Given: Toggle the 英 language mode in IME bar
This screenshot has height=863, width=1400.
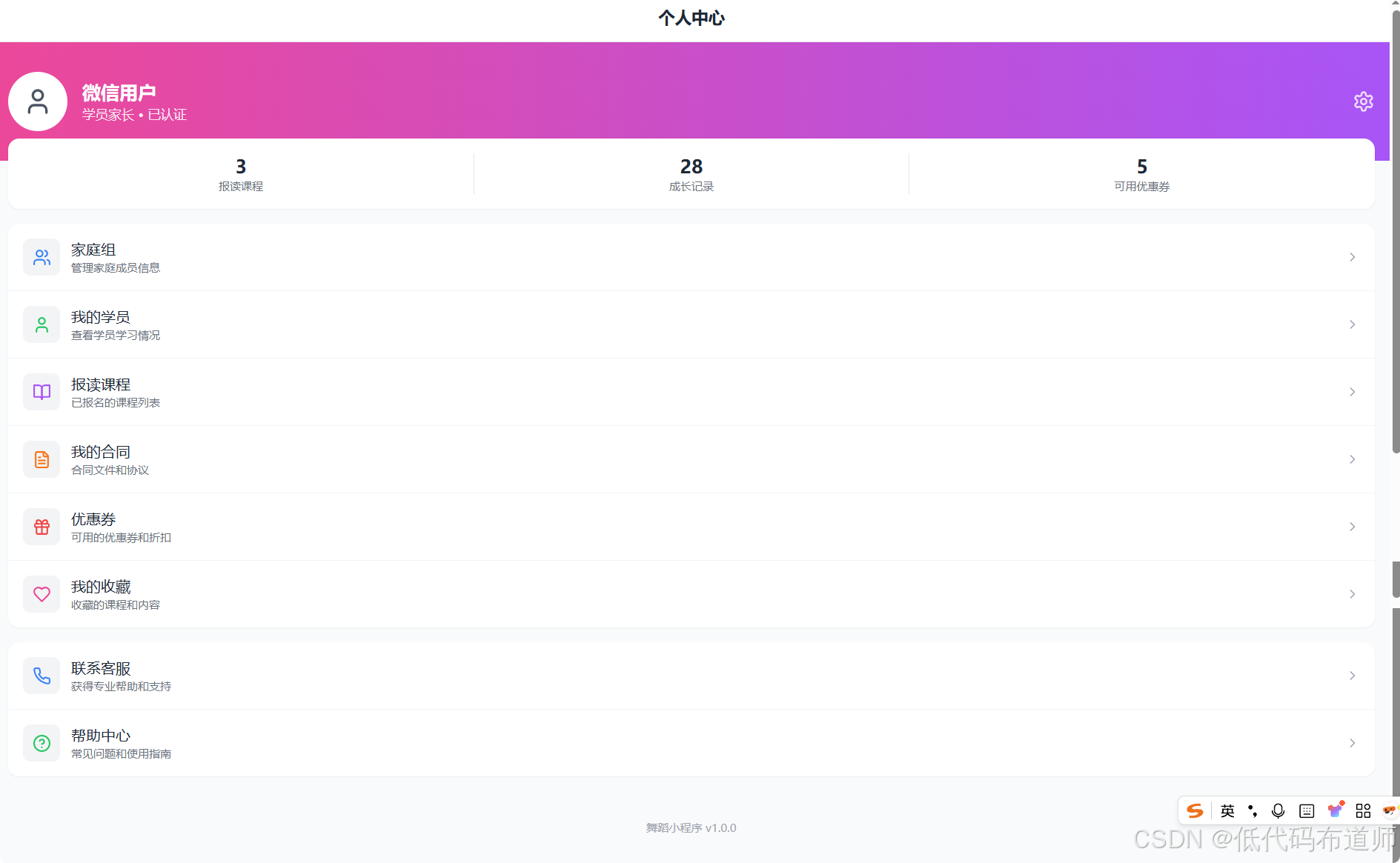Looking at the screenshot, I should tap(1227, 810).
